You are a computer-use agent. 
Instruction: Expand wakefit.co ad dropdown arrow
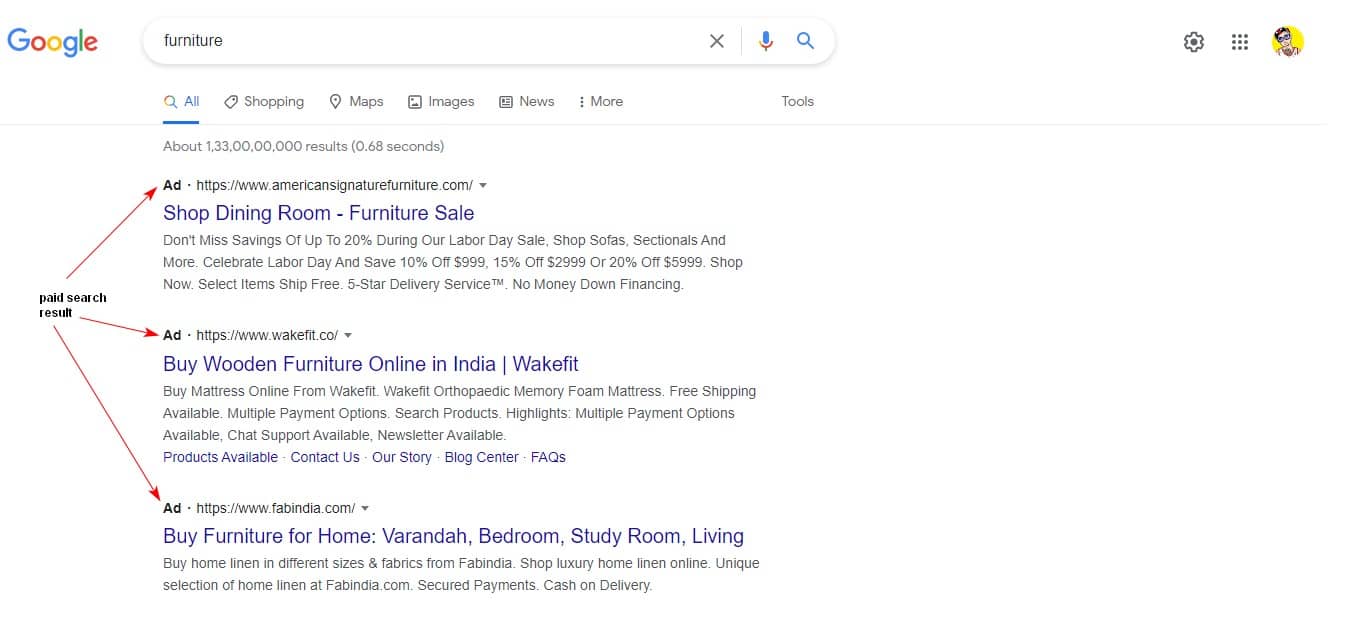(x=348, y=336)
